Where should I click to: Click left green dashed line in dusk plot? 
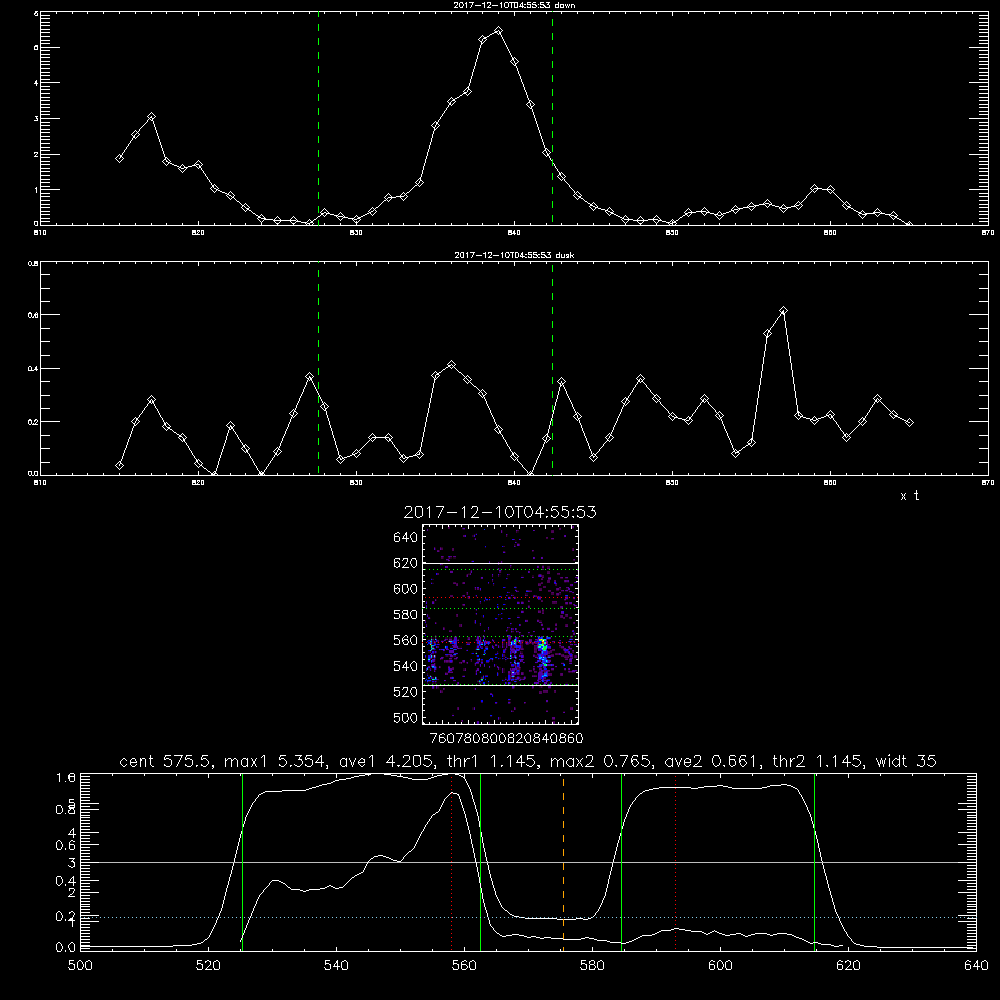pyautogui.click(x=318, y=368)
